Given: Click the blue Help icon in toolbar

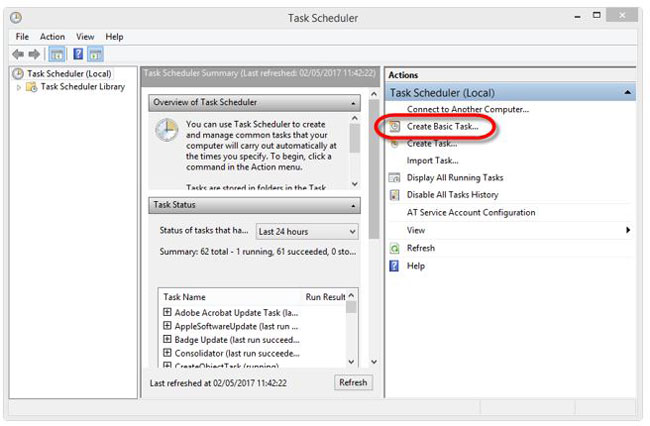Looking at the screenshot, I should click(77, 54).
